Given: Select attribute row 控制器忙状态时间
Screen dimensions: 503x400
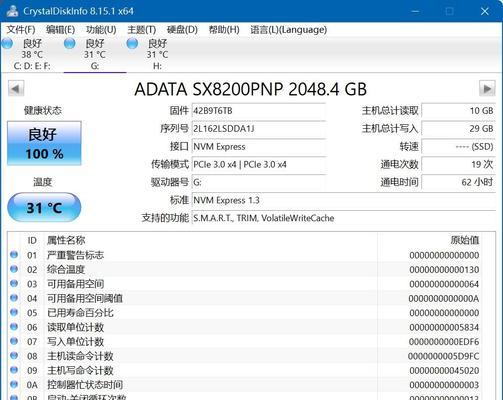Looking at the screenshot, I should pos(245,385).
